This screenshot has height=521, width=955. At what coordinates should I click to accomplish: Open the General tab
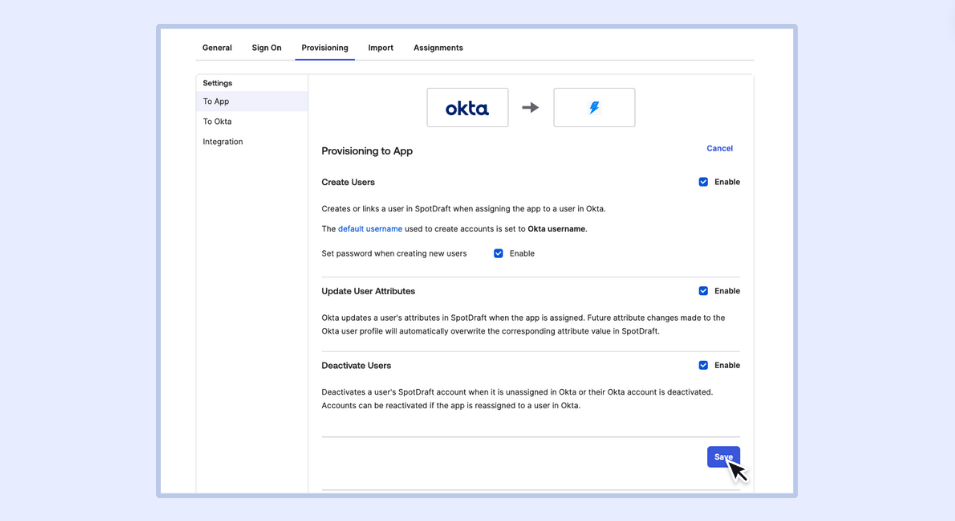217,48
